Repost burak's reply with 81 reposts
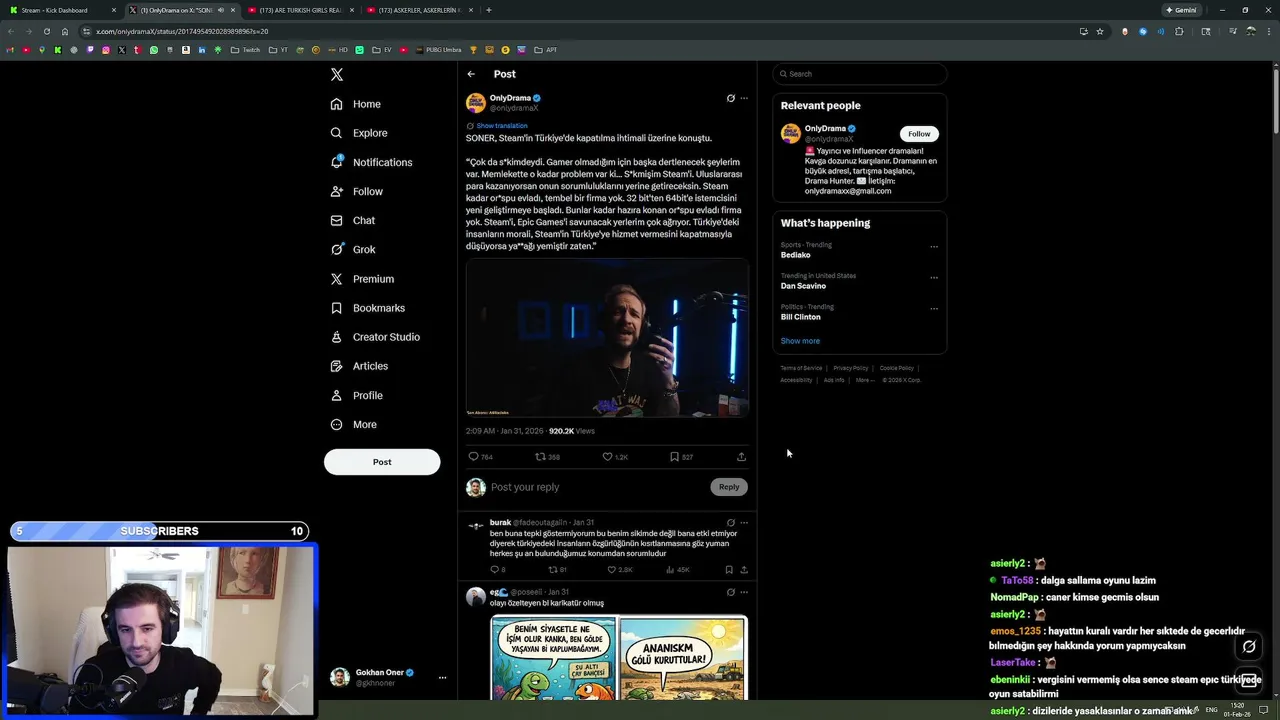 (x=557, y=570)
